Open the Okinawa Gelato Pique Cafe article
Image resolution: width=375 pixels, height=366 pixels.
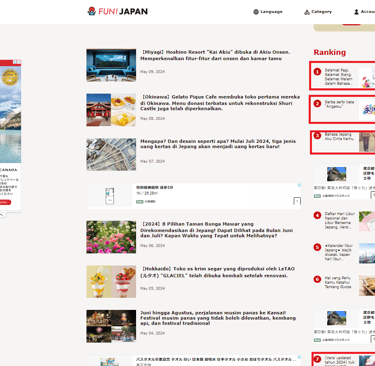(220, 102)
